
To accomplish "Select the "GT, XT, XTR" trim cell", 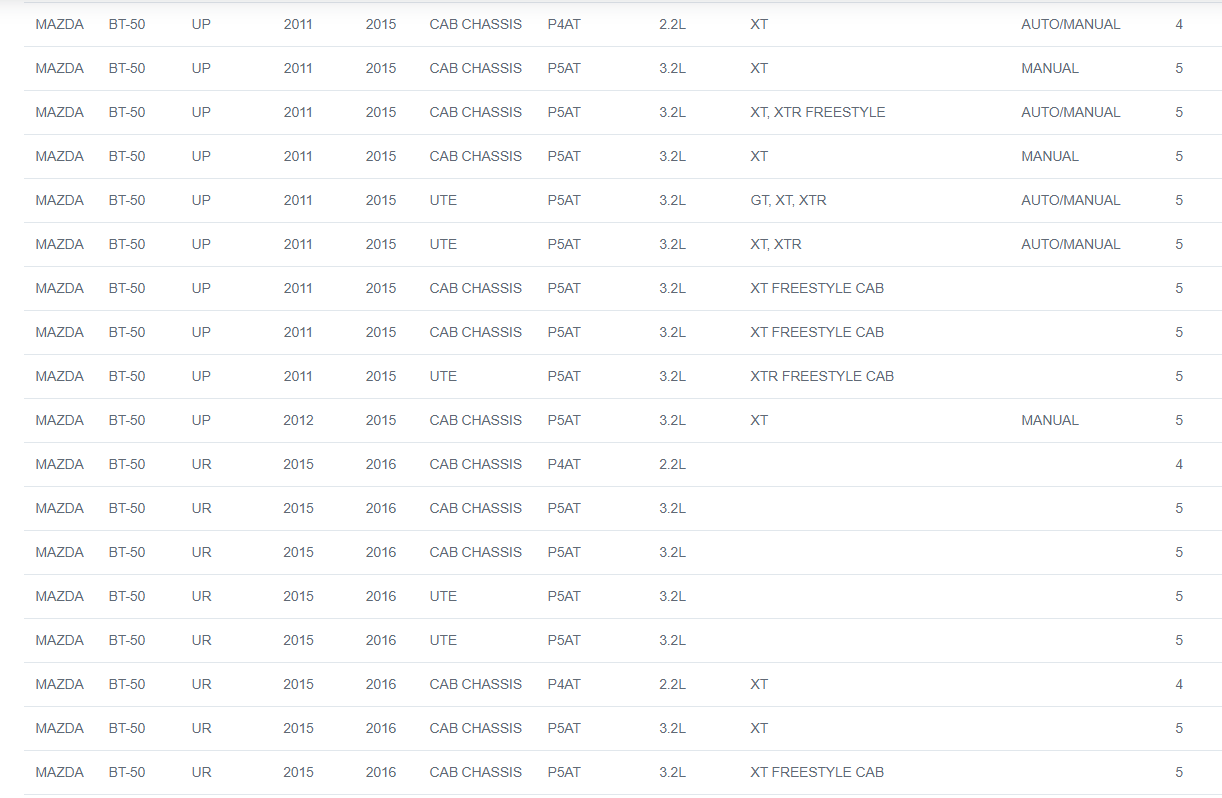I will (x=788, y=200).
